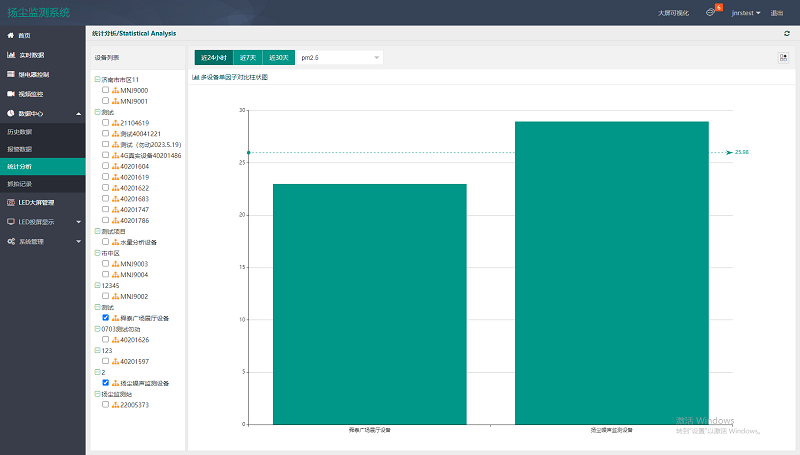Click the refresh icon at top right

787,34
